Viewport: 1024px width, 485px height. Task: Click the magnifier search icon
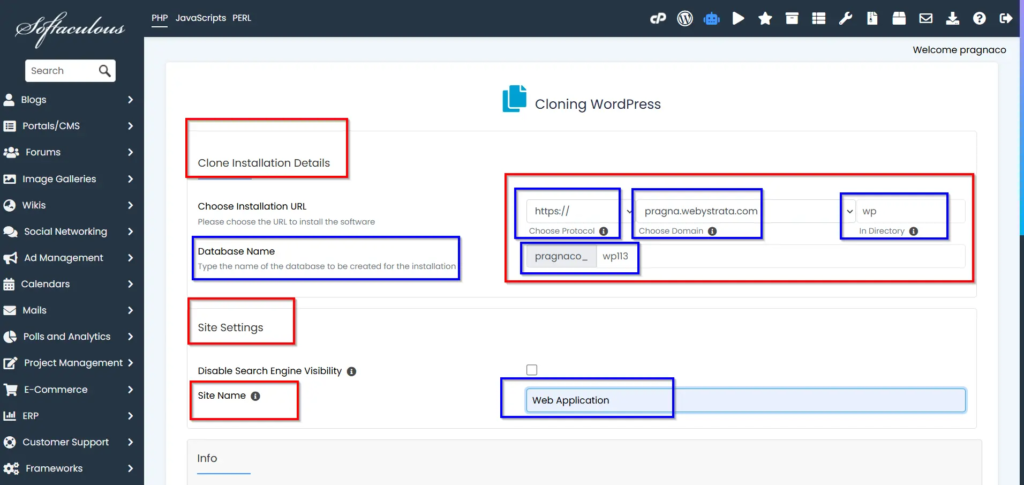104,70
